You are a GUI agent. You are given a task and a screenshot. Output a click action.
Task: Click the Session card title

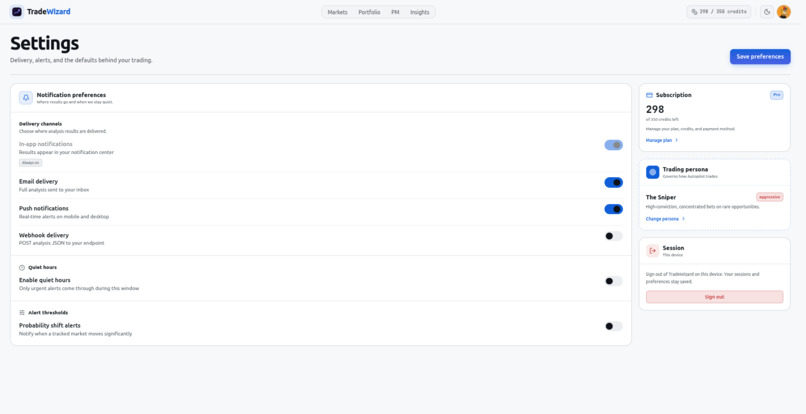pyautogui.click(x=673, y=248)
